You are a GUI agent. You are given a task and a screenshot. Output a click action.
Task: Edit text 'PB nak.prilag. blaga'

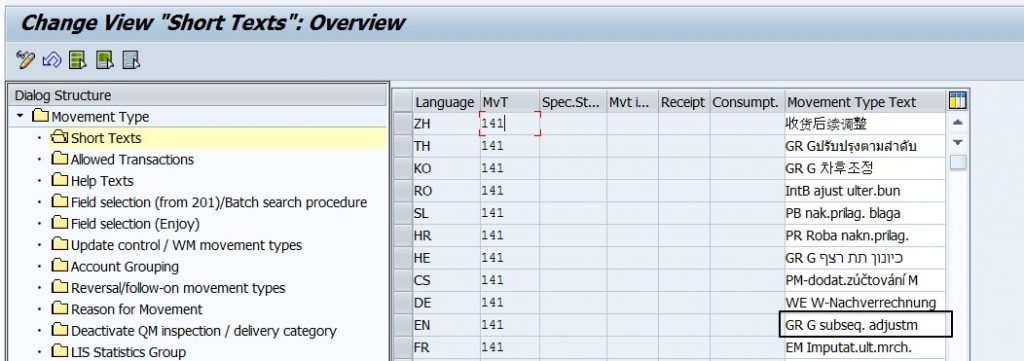(865, 213)
